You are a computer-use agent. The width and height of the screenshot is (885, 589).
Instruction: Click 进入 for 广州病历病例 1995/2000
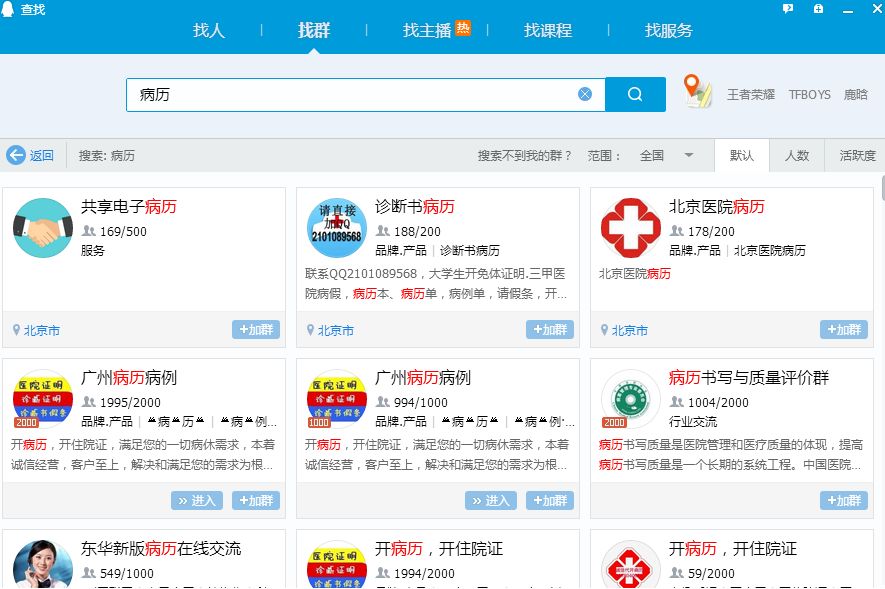coord(196,500)
